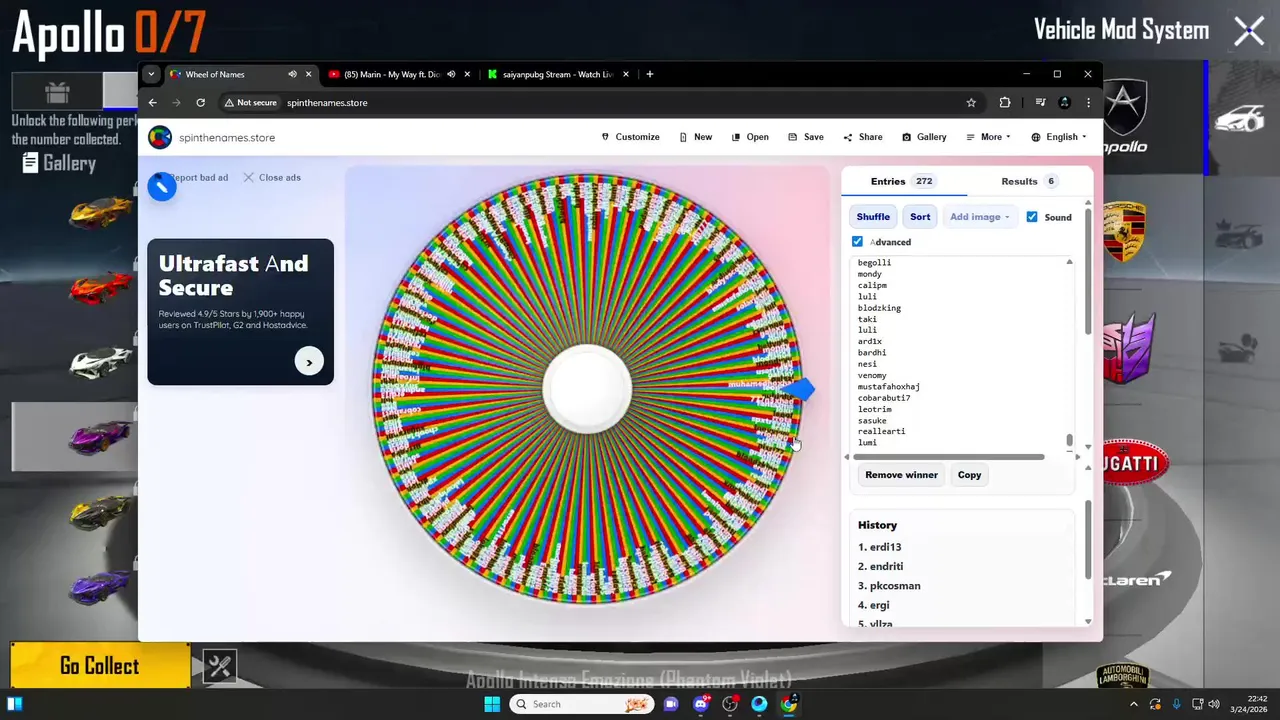Open a saved wheel
Viewport: 1280px width, 720px height.
point(750,137)
